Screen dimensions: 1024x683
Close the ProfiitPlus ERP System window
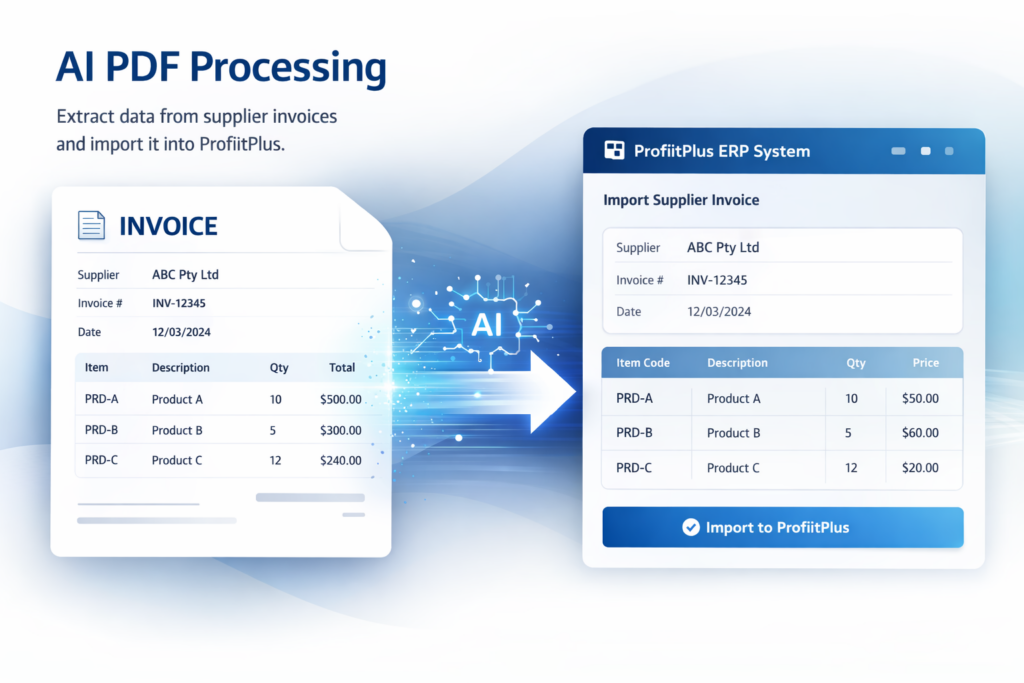coord(949,151)
